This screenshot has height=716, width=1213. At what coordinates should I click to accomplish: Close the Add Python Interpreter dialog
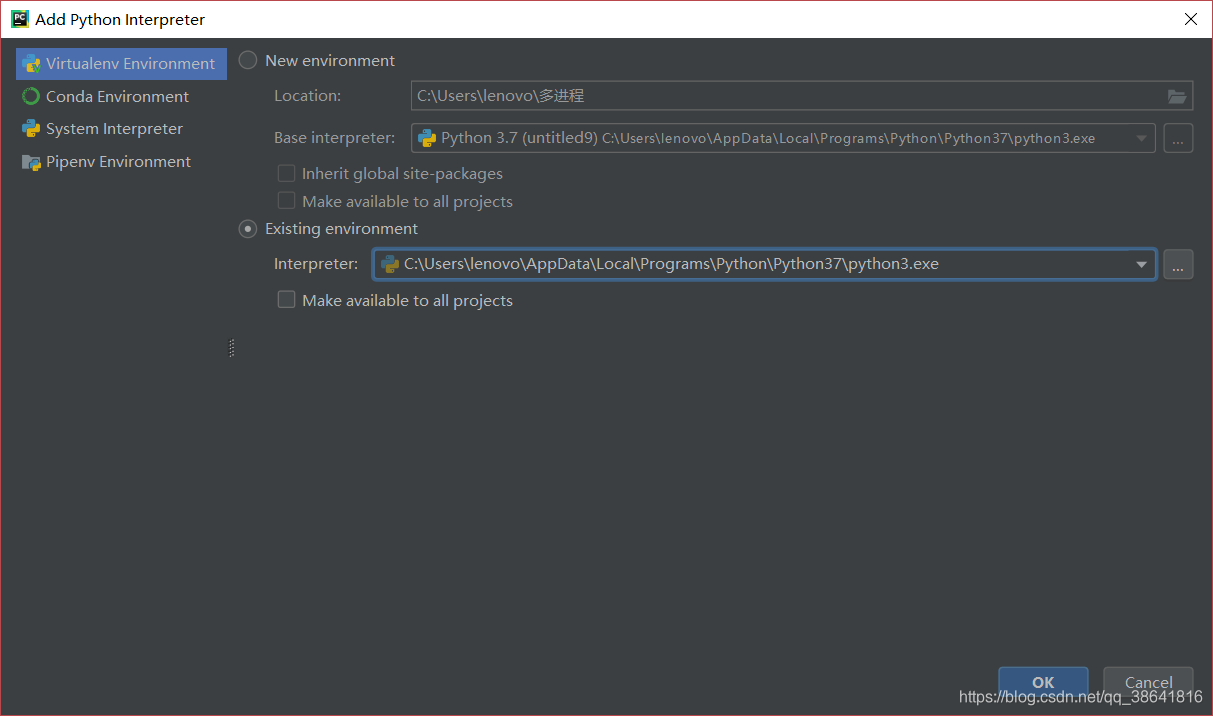coord(1190,19)
